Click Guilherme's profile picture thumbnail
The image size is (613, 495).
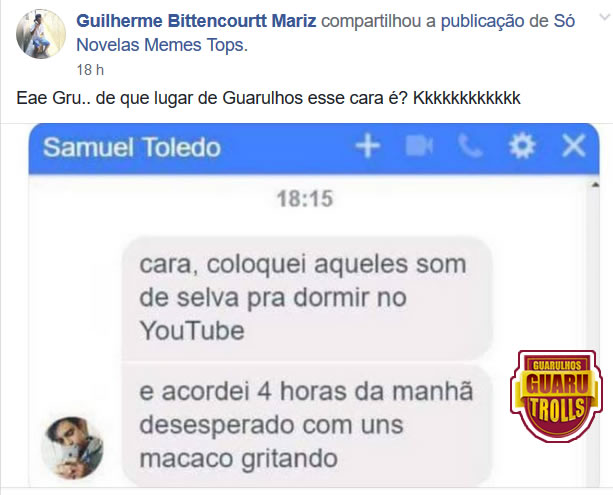click(41, 34)
